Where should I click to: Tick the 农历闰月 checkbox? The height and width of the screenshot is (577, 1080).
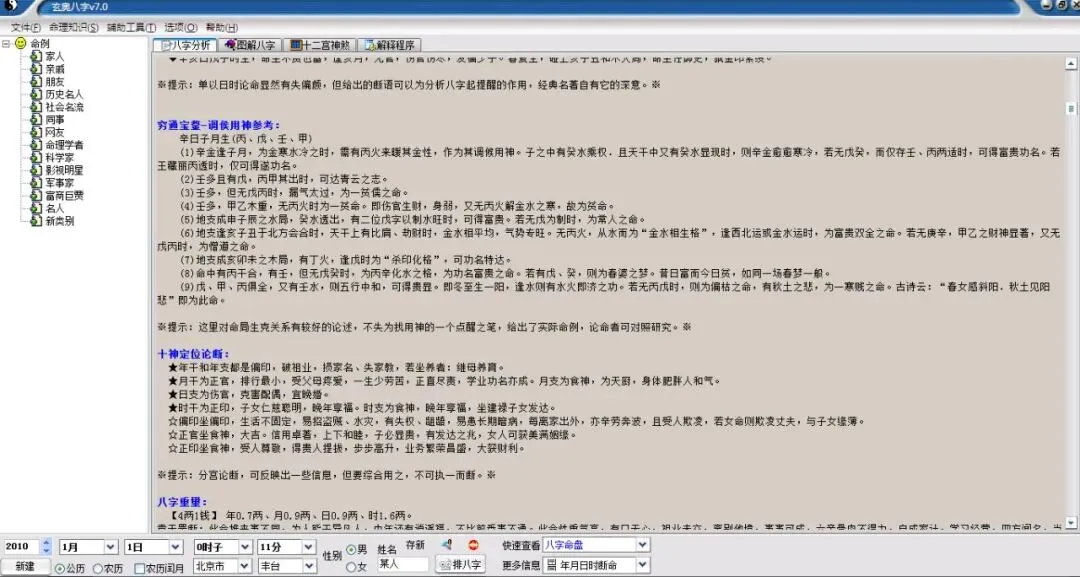(140, 569)
